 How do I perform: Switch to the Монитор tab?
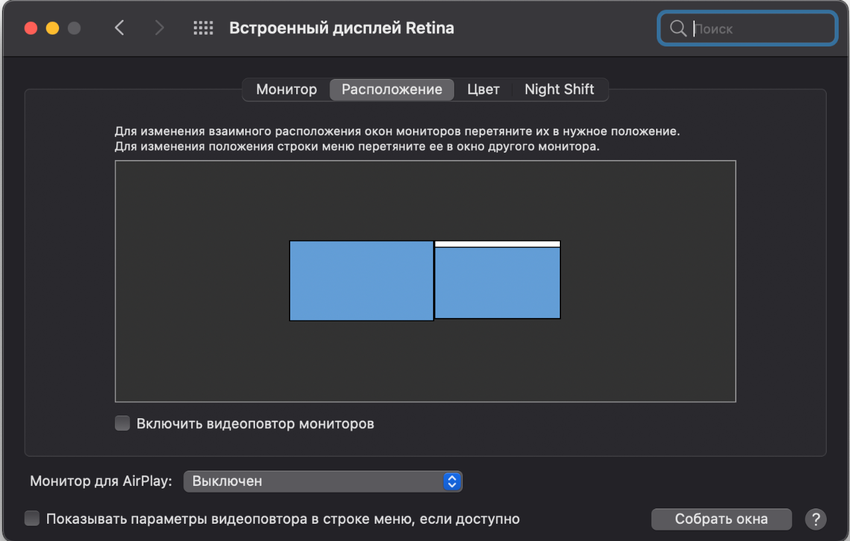[x=286, y=89]
